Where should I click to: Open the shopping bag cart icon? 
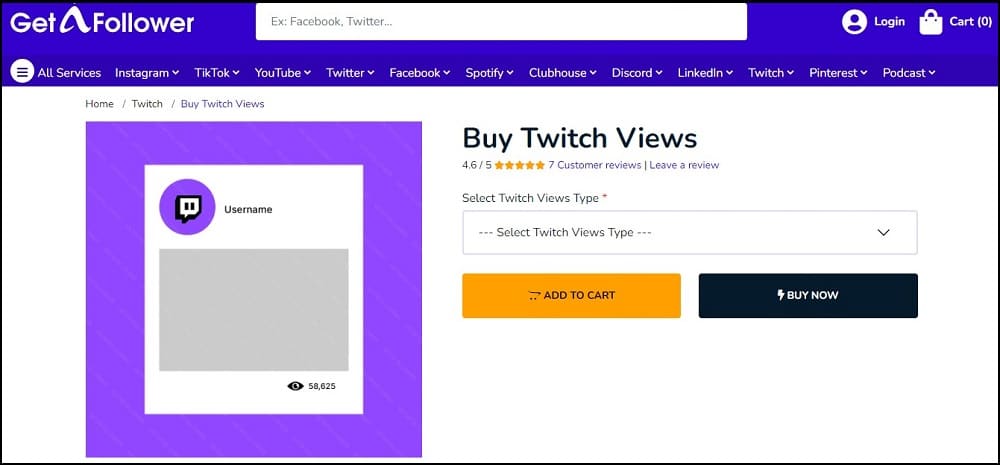pyautogui.click(x=930, y=22)
